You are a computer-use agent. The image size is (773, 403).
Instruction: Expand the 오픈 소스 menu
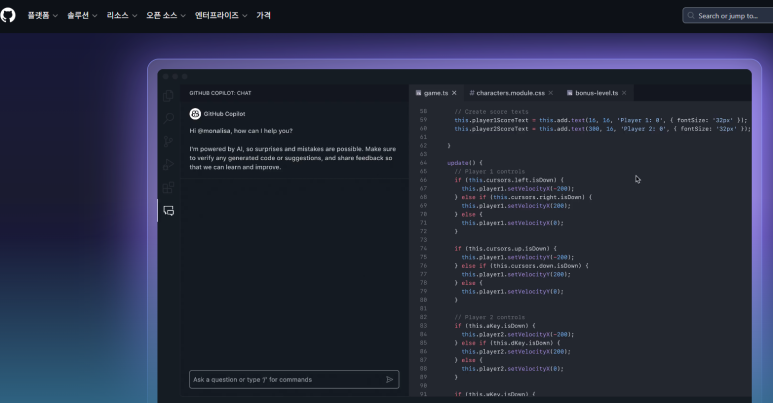(166, 15)
